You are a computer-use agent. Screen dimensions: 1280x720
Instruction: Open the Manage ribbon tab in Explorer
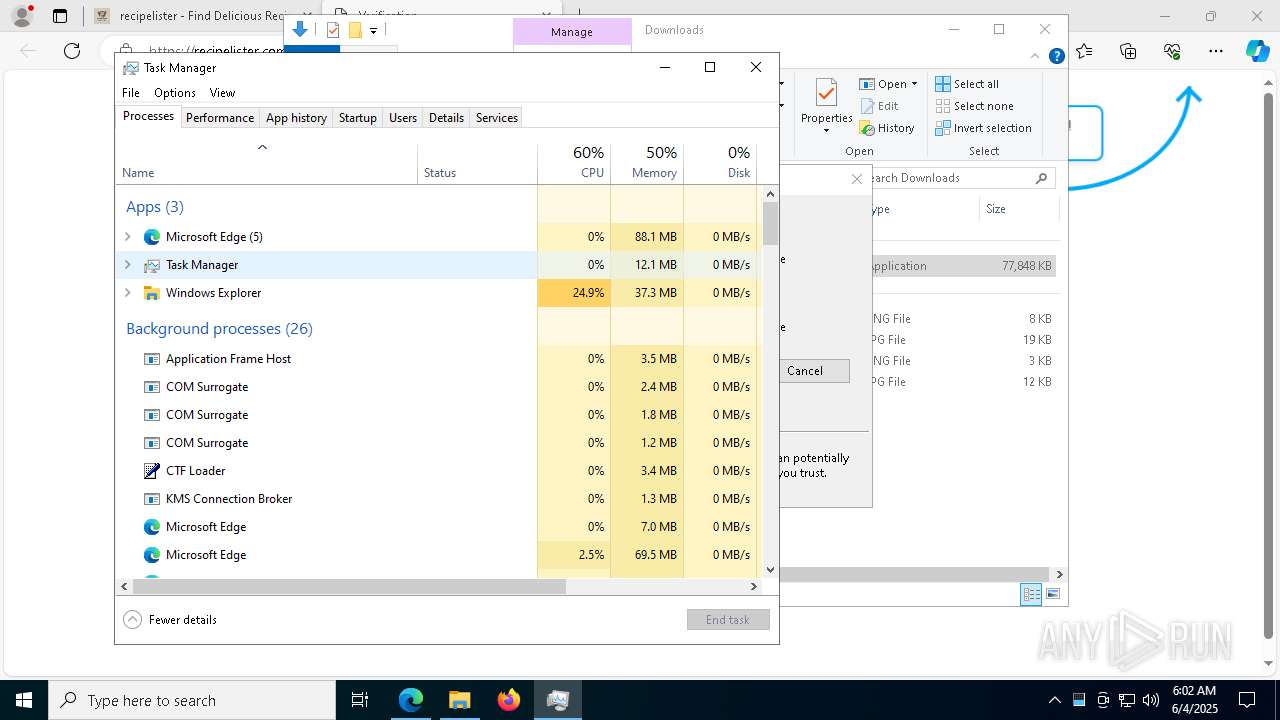pos(572,32)
